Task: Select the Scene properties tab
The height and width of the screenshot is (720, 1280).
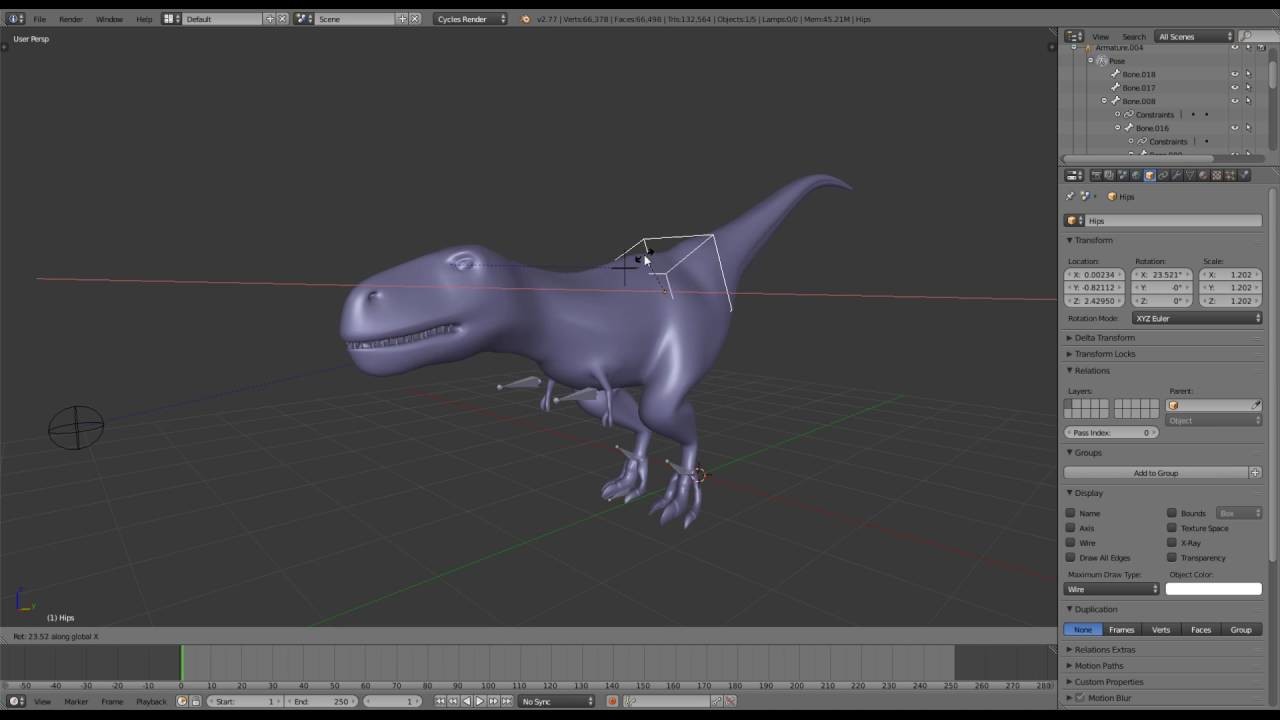Action: [x=1123, y=175]
